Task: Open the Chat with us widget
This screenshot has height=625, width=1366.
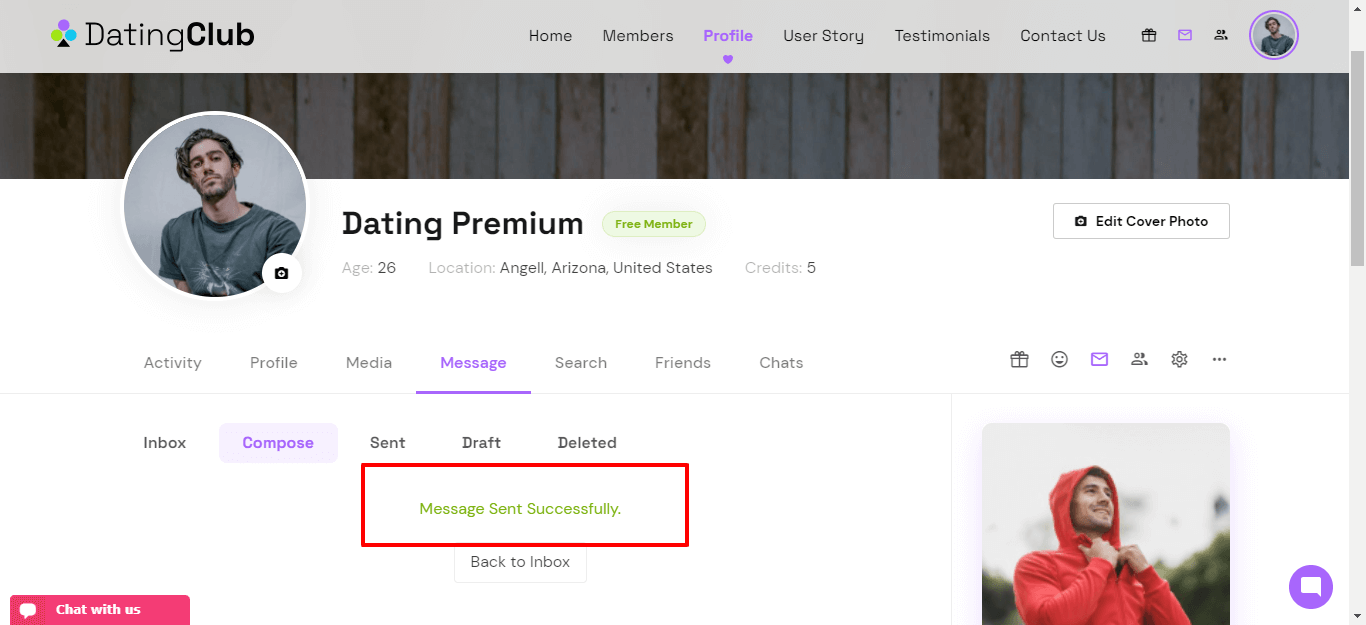Action: point(100,610)
